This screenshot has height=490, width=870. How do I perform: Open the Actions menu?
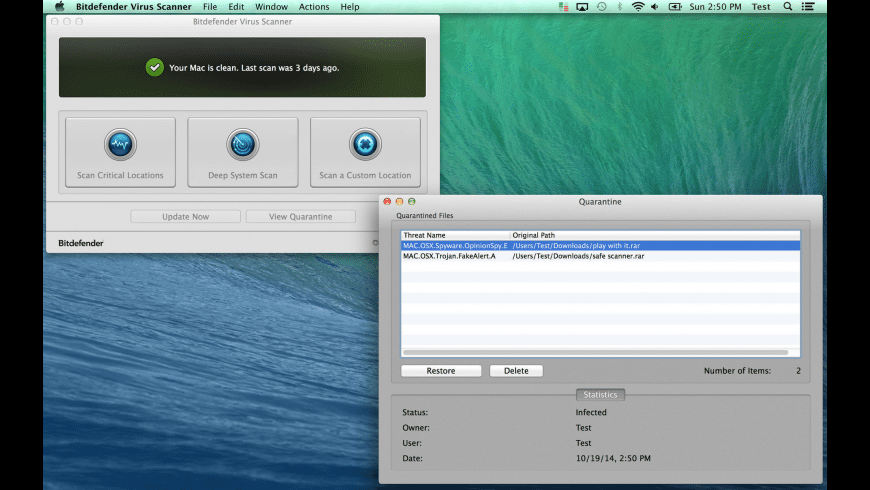tap(314, 7)
